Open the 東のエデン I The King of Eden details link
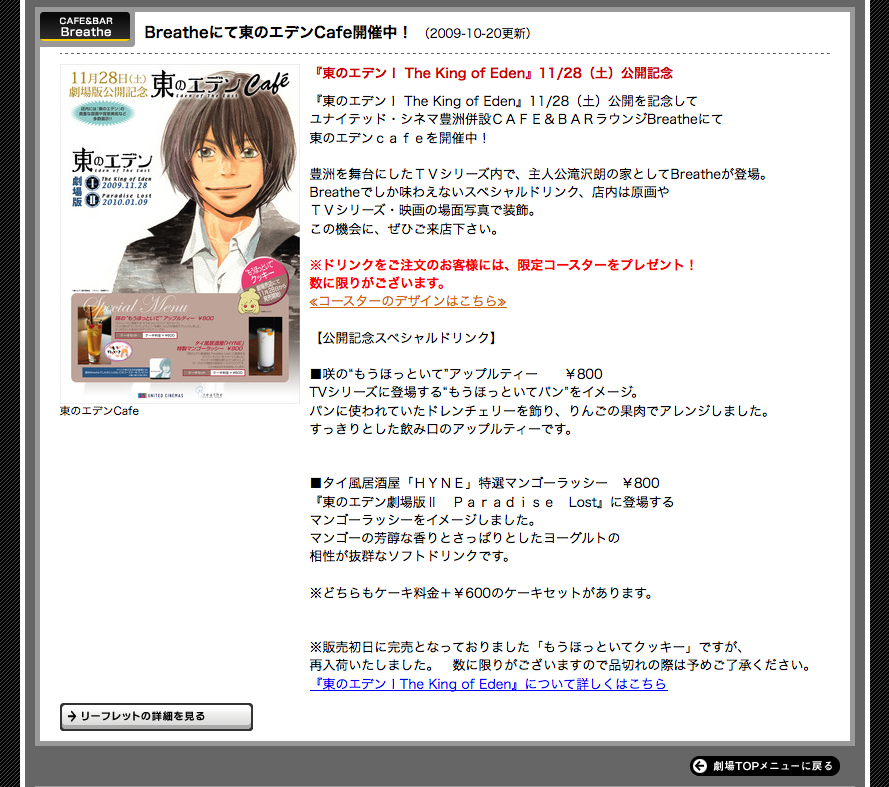The height and width of the screenshot is (787, 889). click(x=488, y=684)
